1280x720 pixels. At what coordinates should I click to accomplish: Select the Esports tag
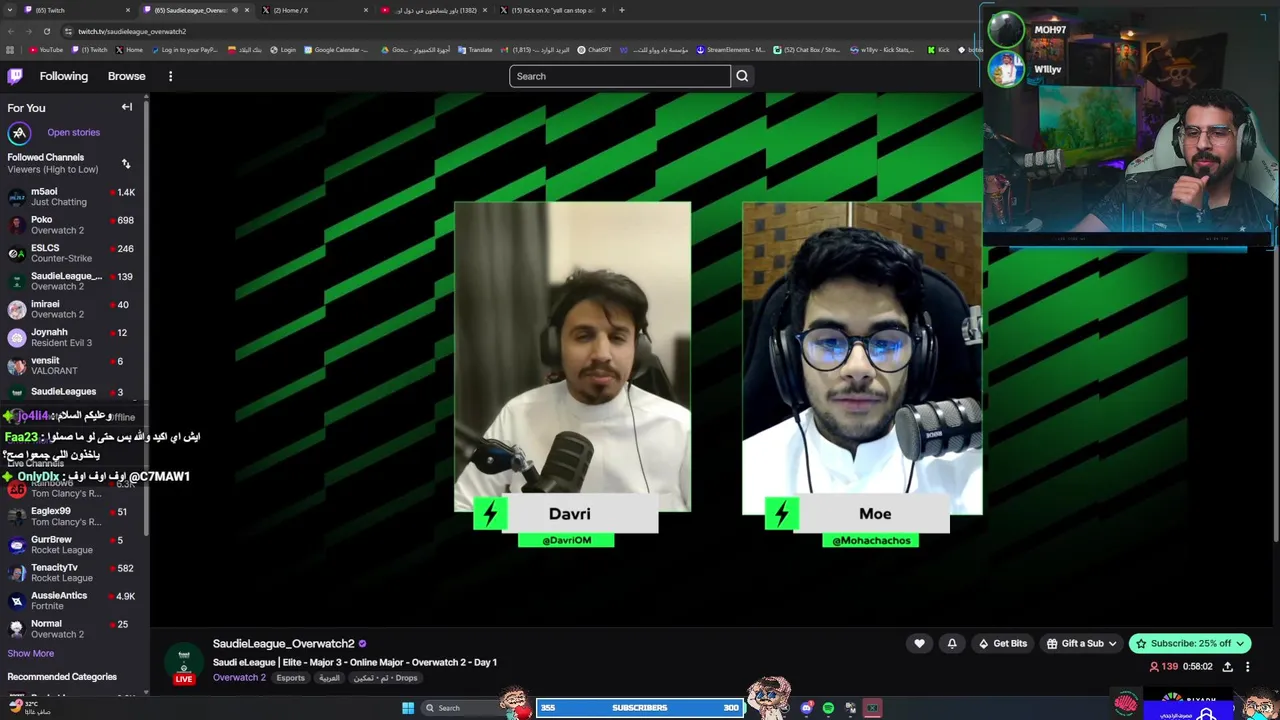tap(291, 678)
